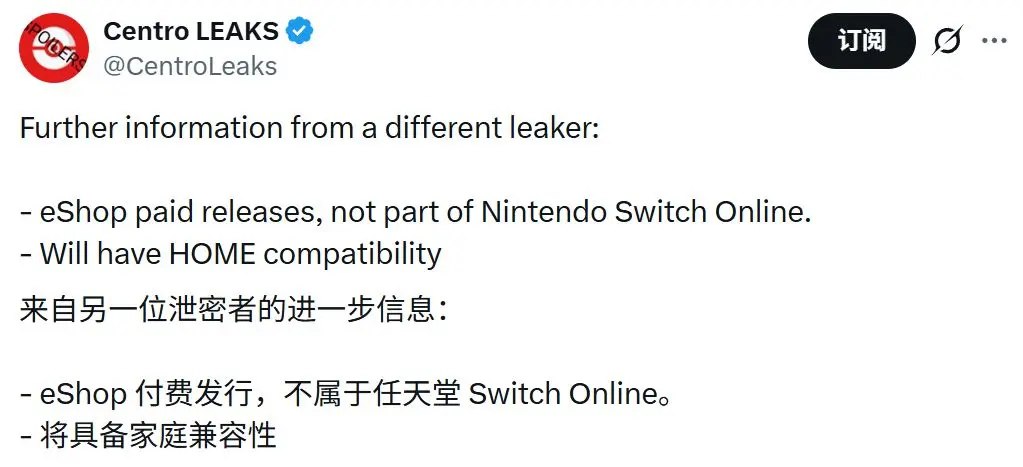Open the Grok slash-circle icon
Screen dimensions: 1023x467
click(x=946, y=41)
